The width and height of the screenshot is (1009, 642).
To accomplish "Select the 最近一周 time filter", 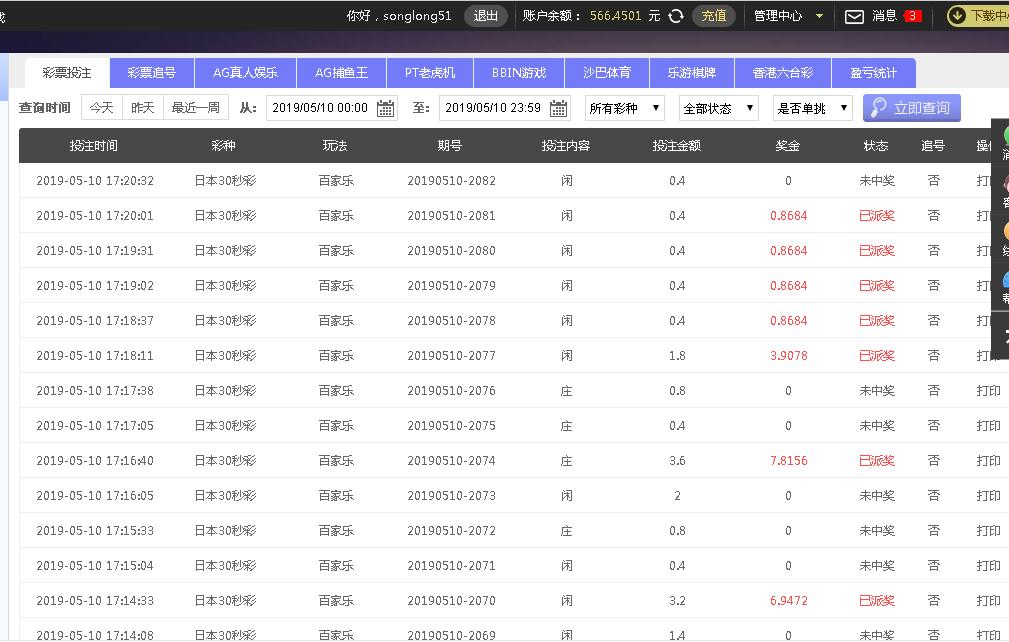I will point(195,108).
